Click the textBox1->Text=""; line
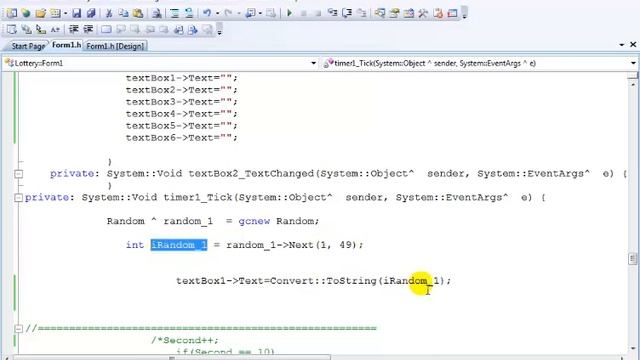640x360 pixels. click(x=182, y=78)
